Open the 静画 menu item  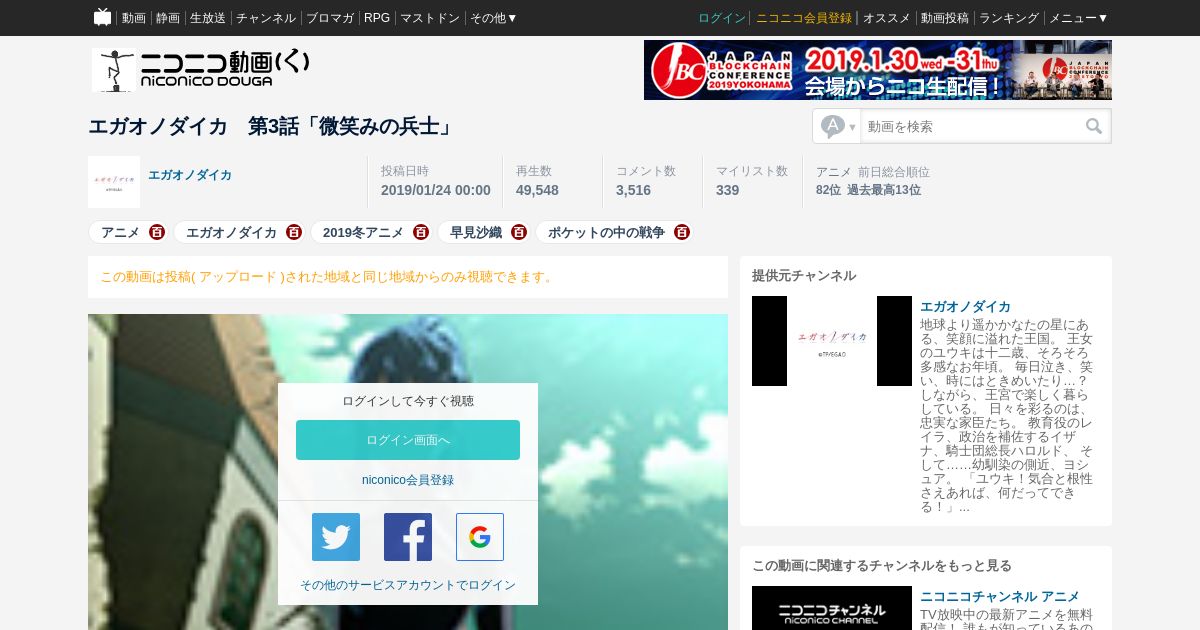[168, 18]
